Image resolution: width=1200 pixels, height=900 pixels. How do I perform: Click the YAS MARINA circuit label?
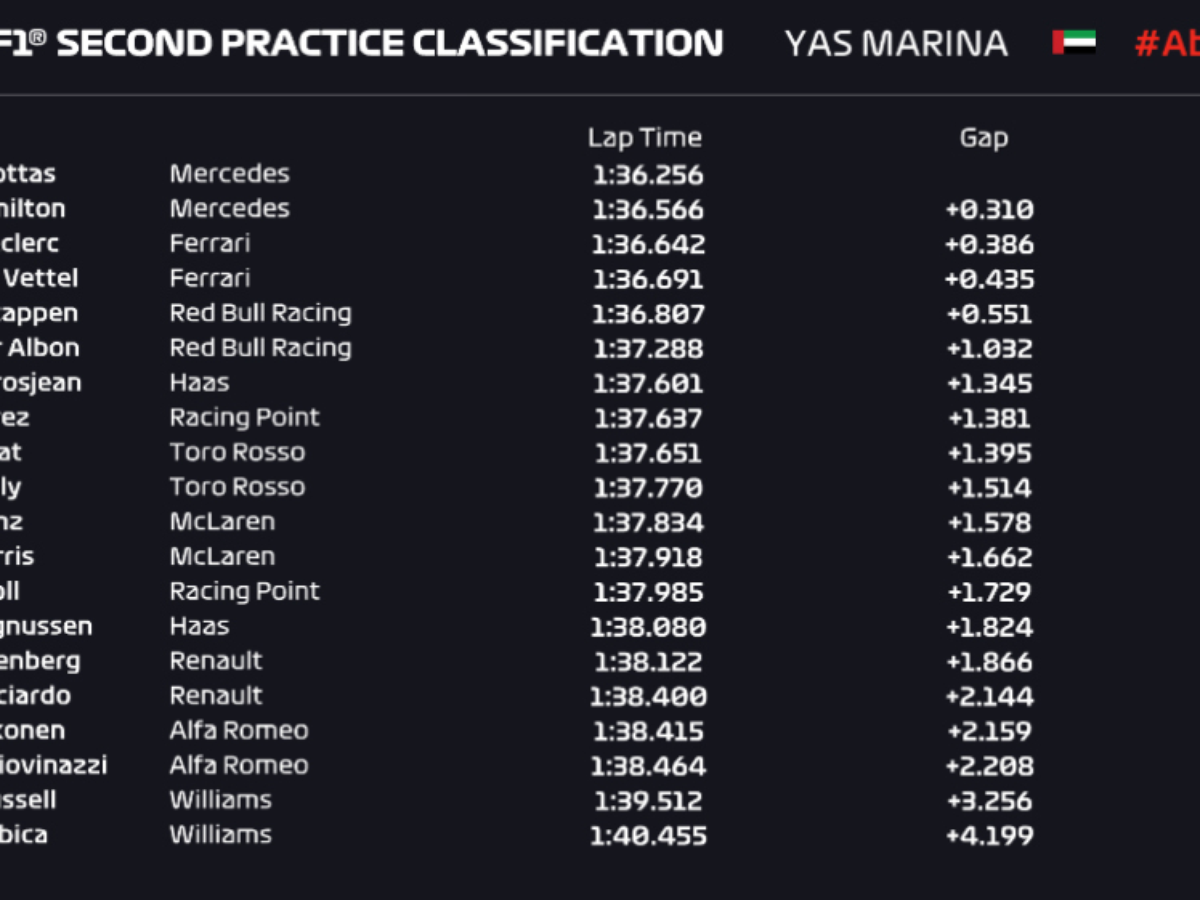[895, 43]
